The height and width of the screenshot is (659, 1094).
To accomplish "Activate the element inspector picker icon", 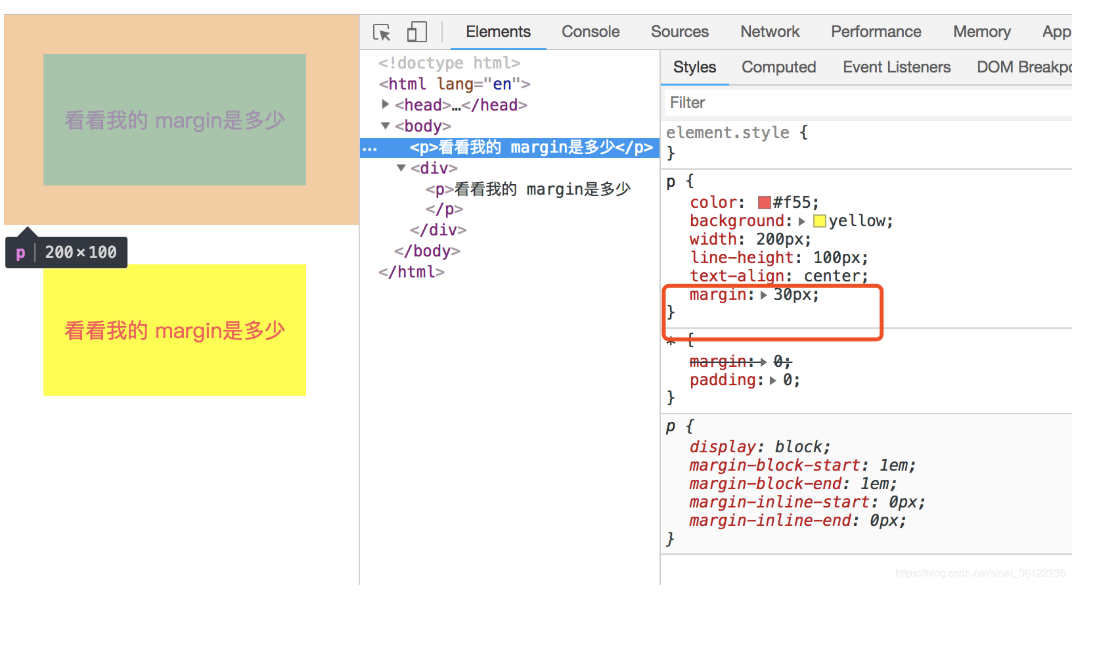I will coord(382,32).
